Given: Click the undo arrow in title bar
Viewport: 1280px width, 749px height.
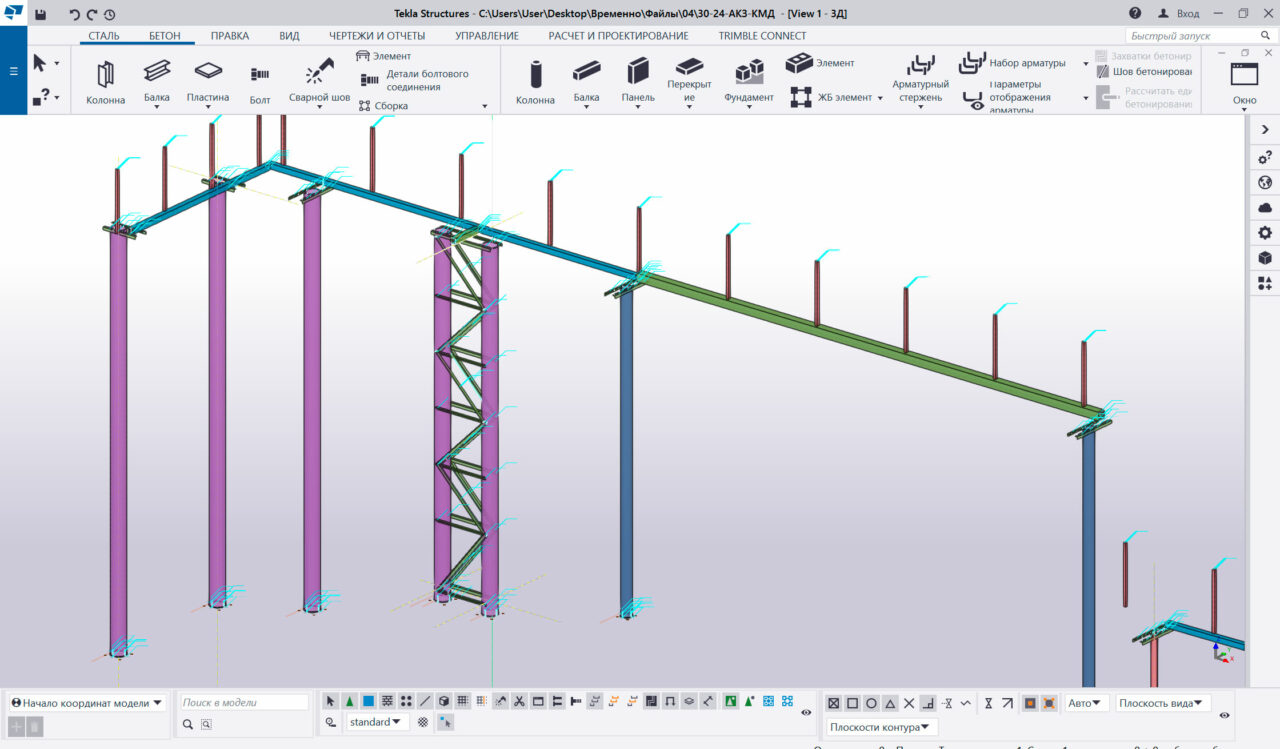Looking at the screenshot, I should [74, 14].
